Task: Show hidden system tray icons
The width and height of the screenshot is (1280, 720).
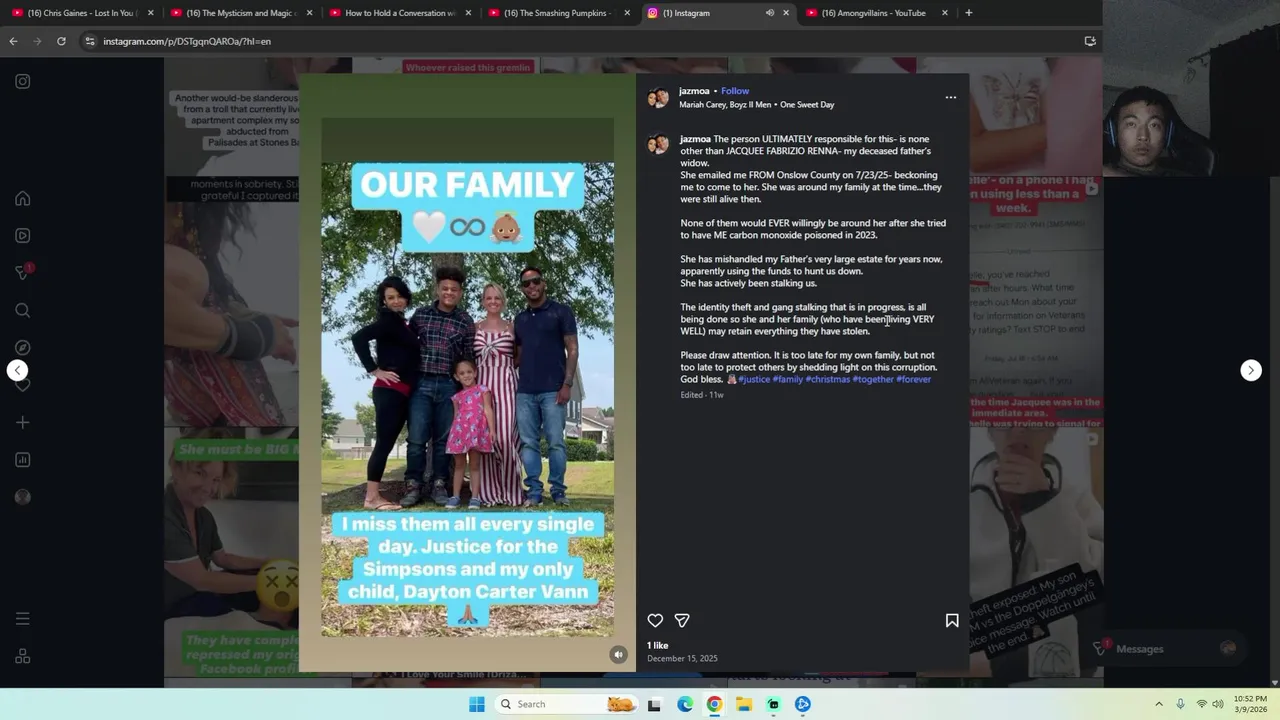Action: pyautogui.click(x=1159, y=704)
